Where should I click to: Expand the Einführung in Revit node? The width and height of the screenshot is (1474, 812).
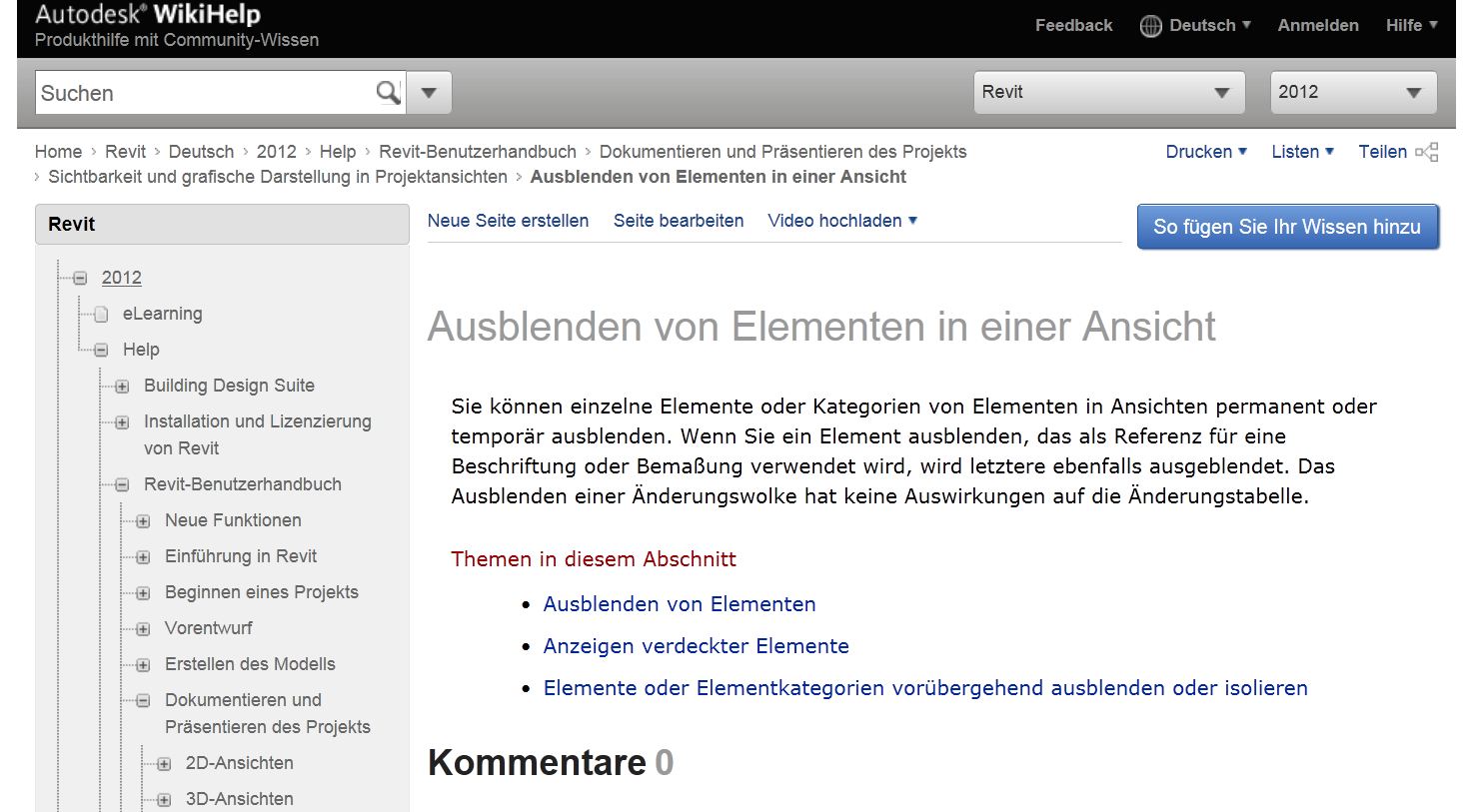[x=143, y=557]
